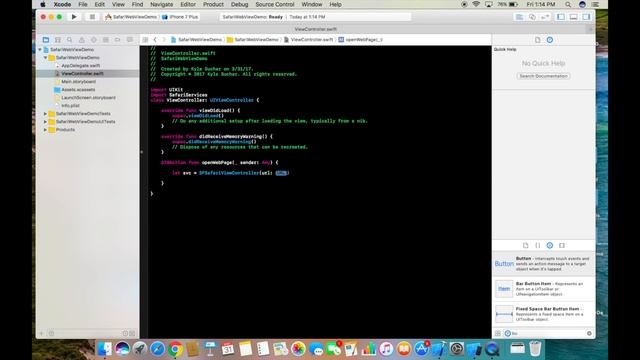Image resolution: width=640 pixels, height=360 pixels.
Task: Show the File Template library
Action: 525,245
